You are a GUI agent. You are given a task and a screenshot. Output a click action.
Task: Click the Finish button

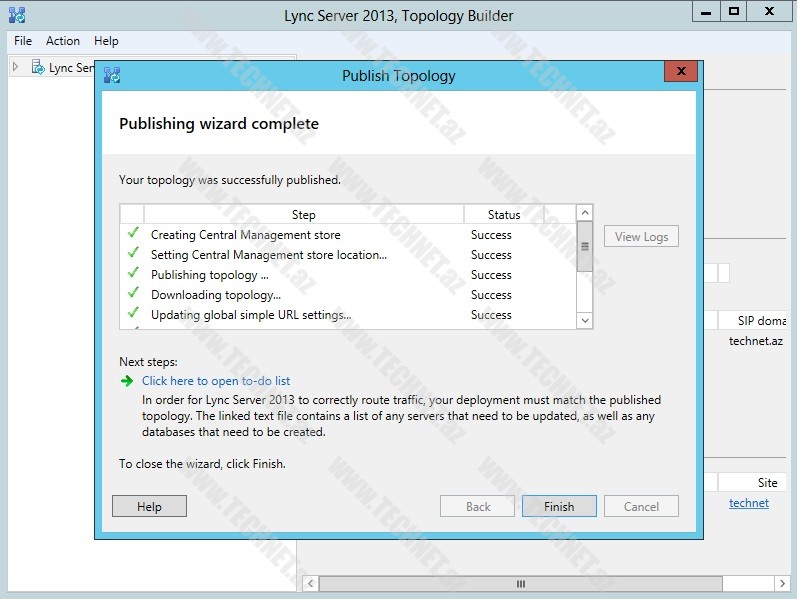click(x=559, y=506)
